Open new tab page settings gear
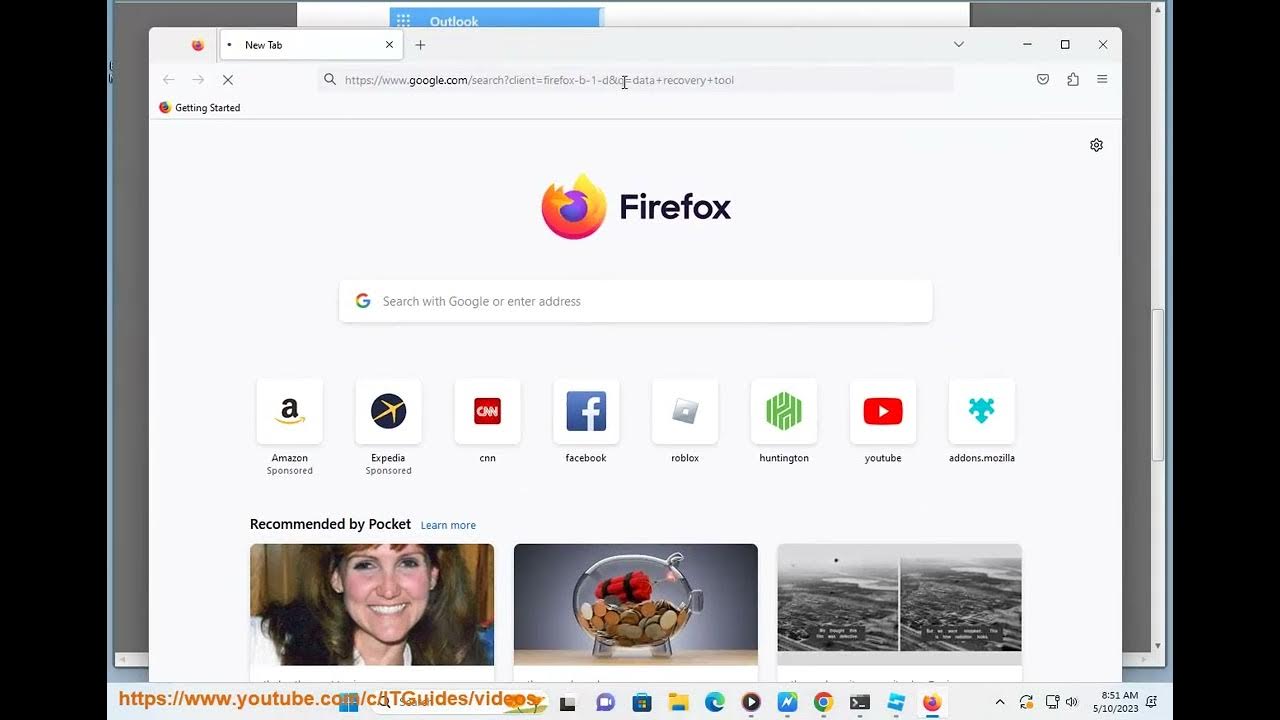This screenshot has height=720, width=1280. (x=1096, y=145)
